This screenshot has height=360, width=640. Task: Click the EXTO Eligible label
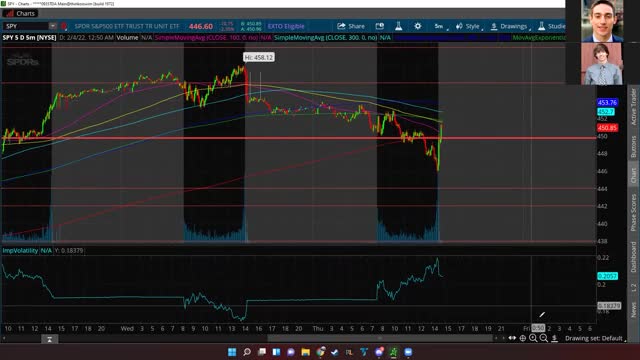tap(286, 26)
